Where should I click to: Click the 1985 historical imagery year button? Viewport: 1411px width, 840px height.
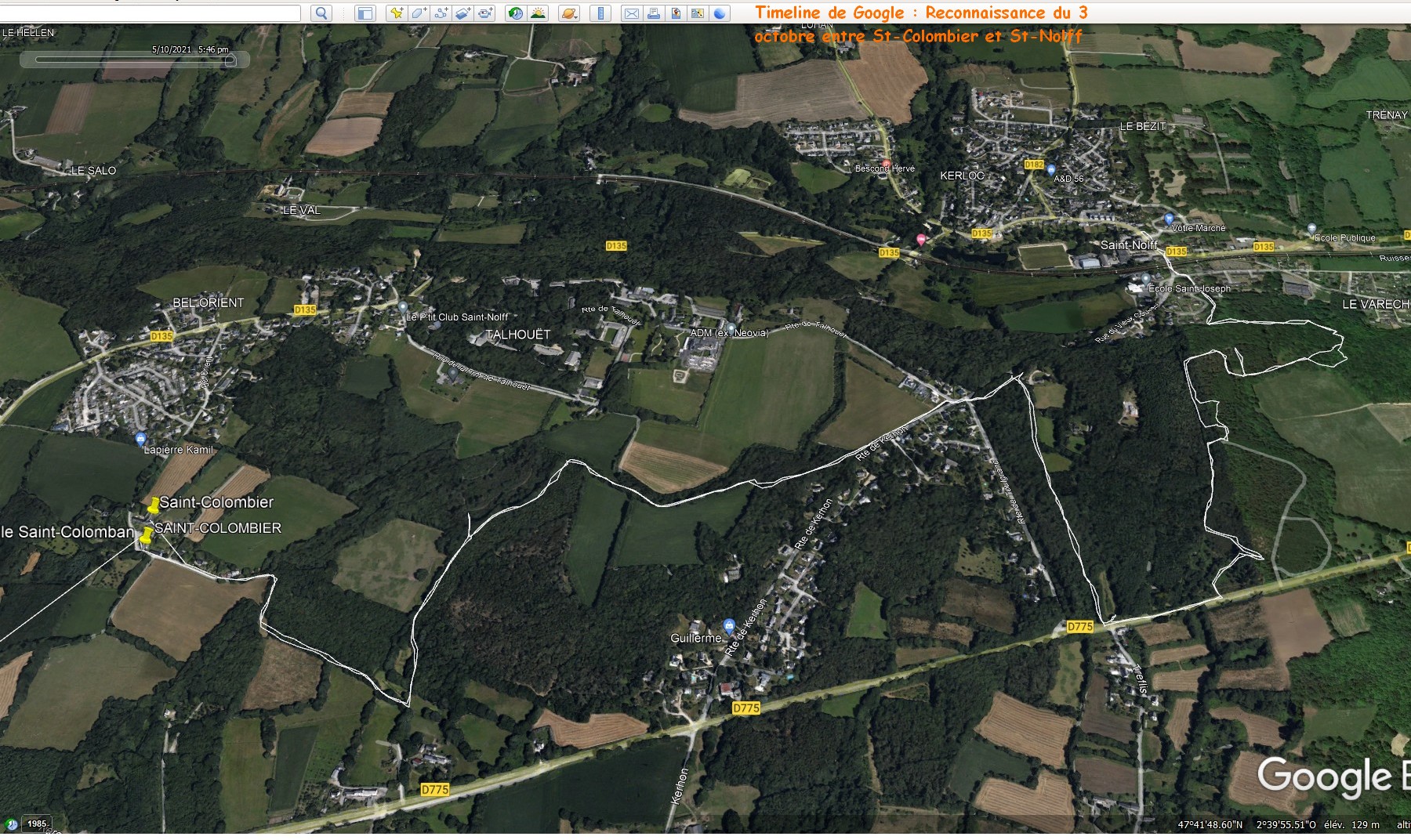point(37,824)
